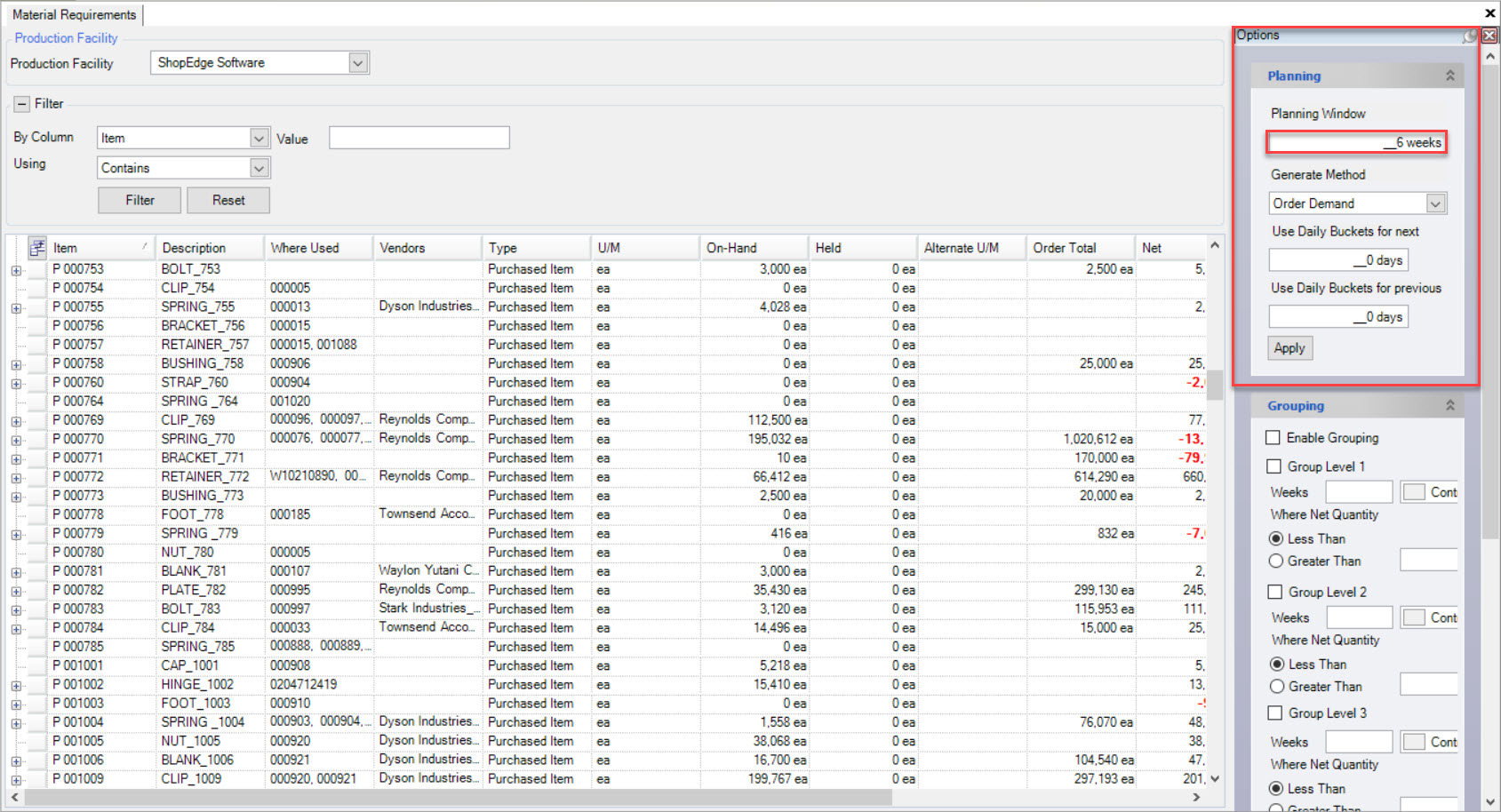Open the Production Facility dropdown
The height and width of the screenshot is (812, 1501).
[357, 63]
